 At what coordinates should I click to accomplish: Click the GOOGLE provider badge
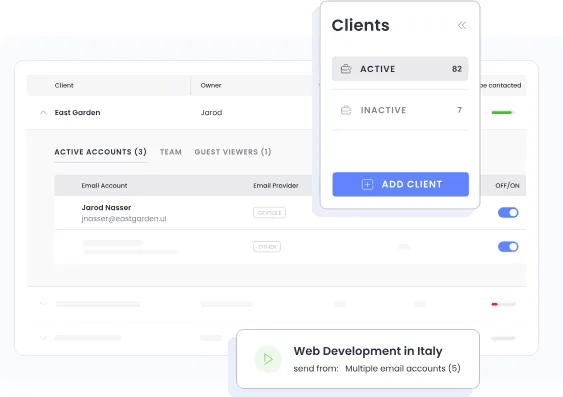point(269,213)
